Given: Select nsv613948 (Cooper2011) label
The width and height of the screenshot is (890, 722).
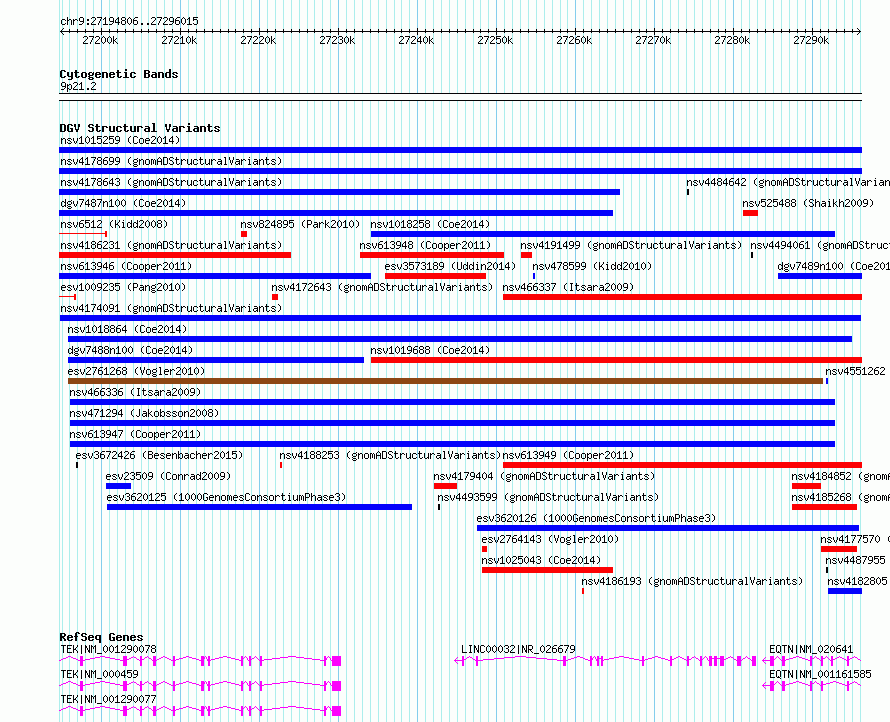Looking at the screenshot, I should tap(425, 245).
